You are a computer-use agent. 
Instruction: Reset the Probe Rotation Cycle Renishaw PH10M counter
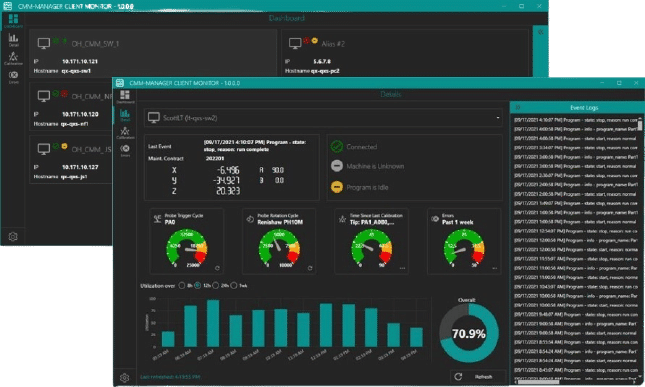(x=310, y=268)
